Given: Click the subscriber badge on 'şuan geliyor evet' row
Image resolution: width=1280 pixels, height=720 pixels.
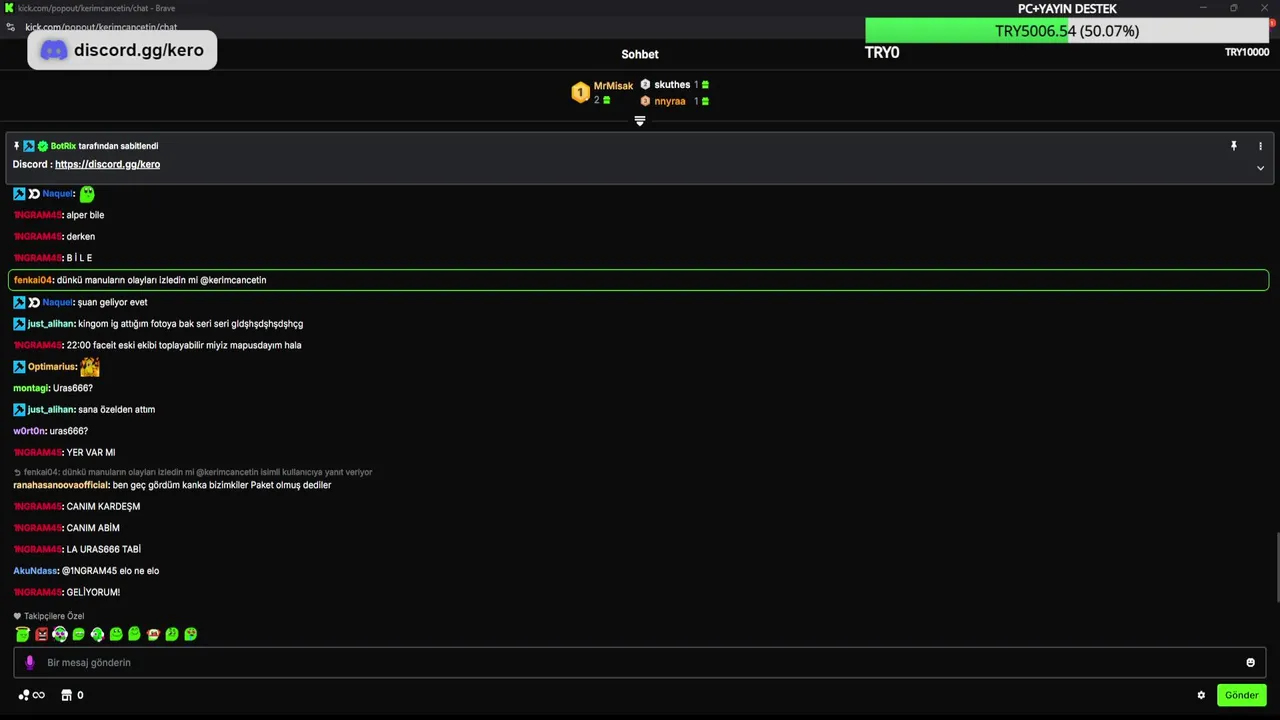Looking at the screenshot, I should tap(34, 302).
